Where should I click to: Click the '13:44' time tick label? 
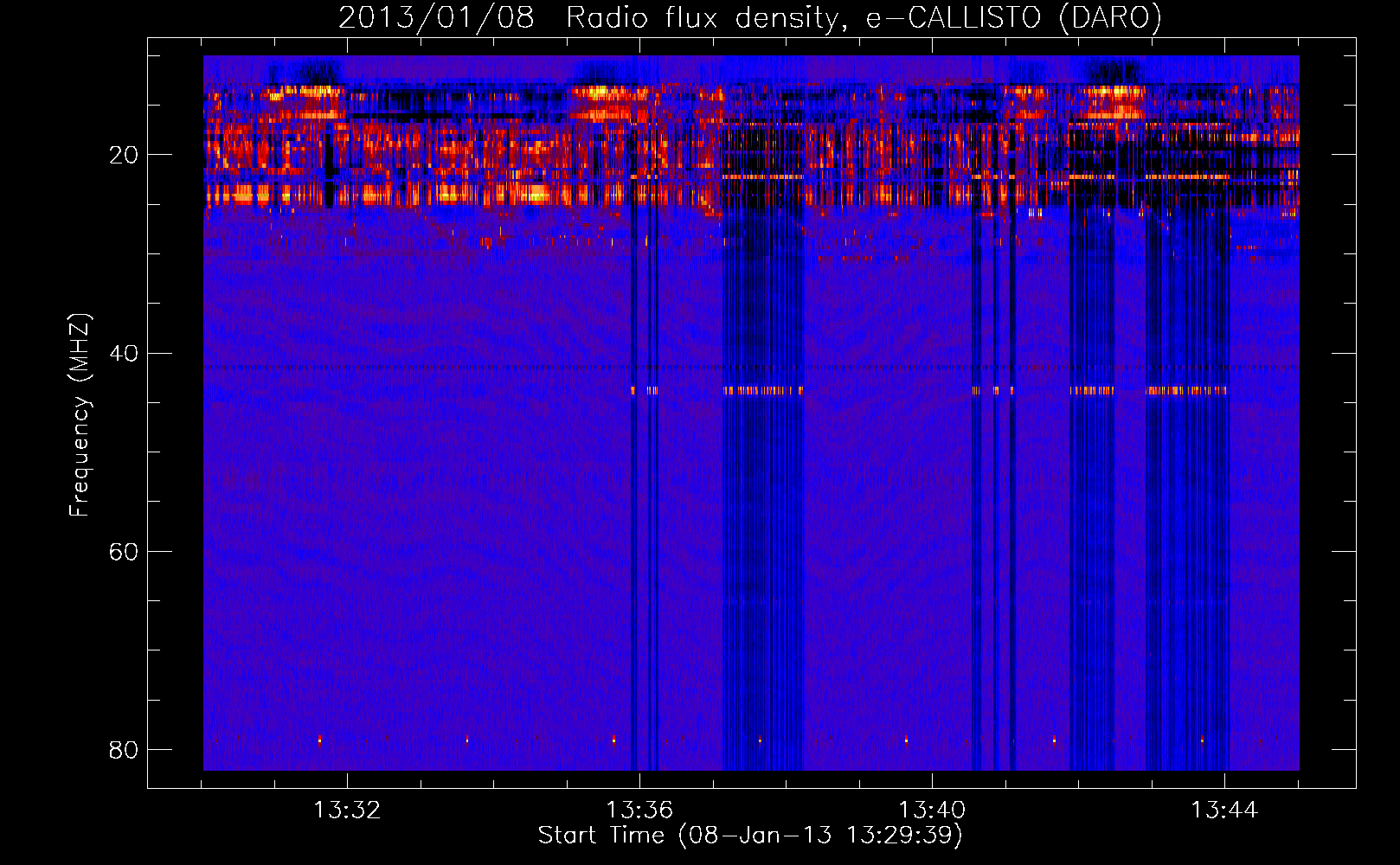pos(1224,811)
